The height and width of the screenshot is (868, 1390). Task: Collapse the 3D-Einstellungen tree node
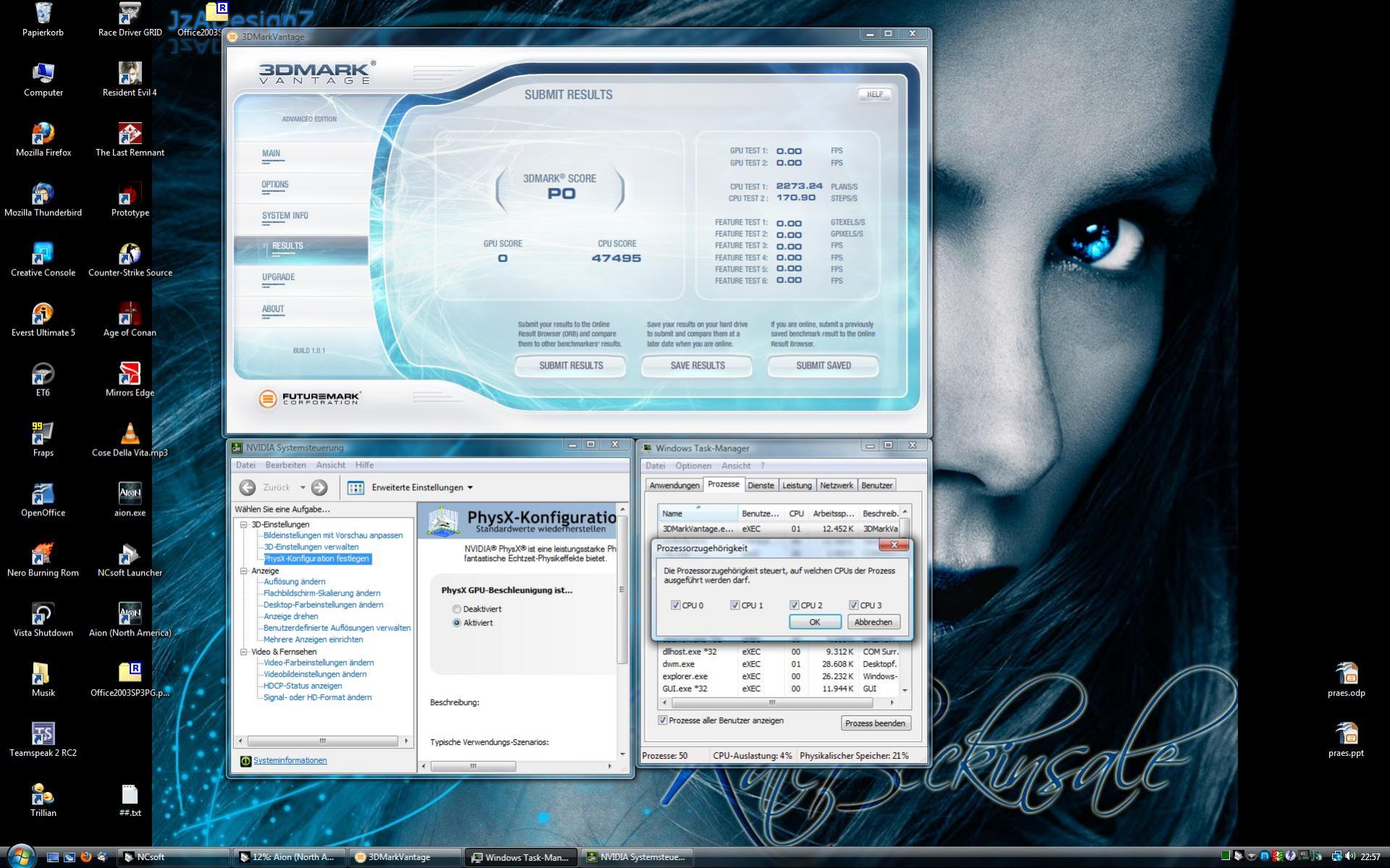pyautogui.click(x=244, y=524)
